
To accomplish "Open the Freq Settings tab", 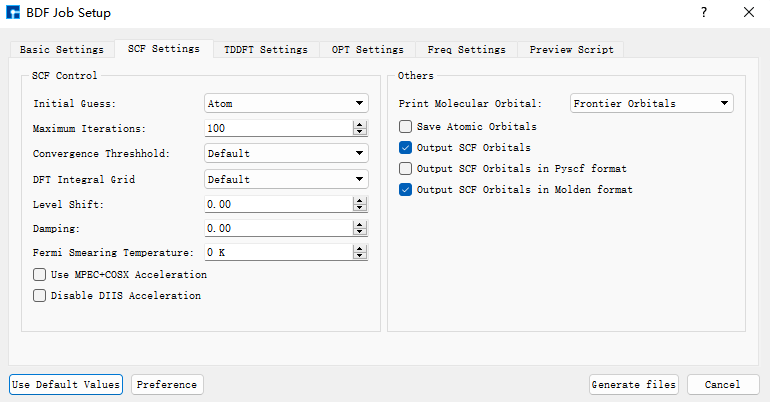I will pyautogui.click(x=467, y=50).
